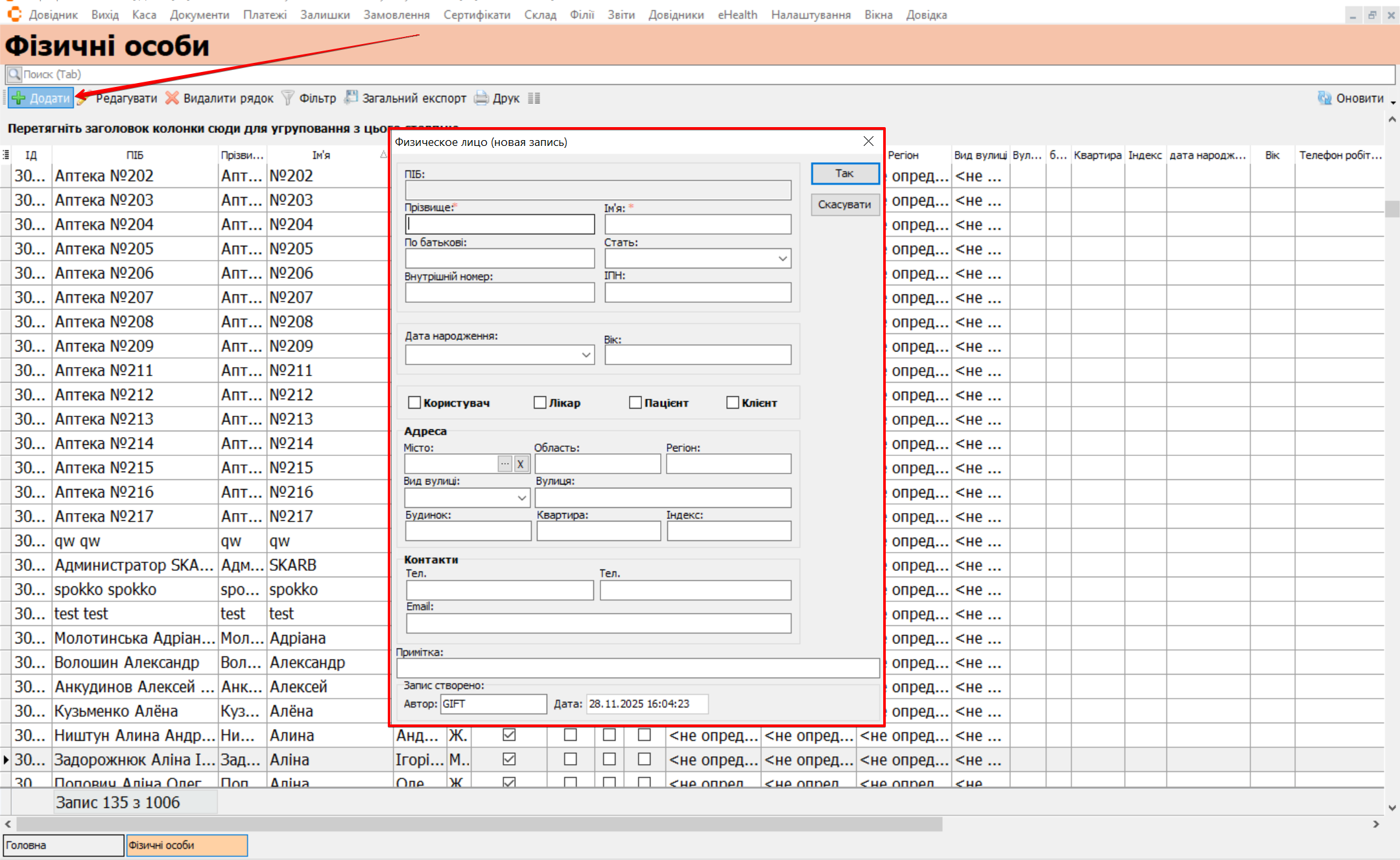
Task: Switch to the Головна tab
Action: tap(63, 845)
